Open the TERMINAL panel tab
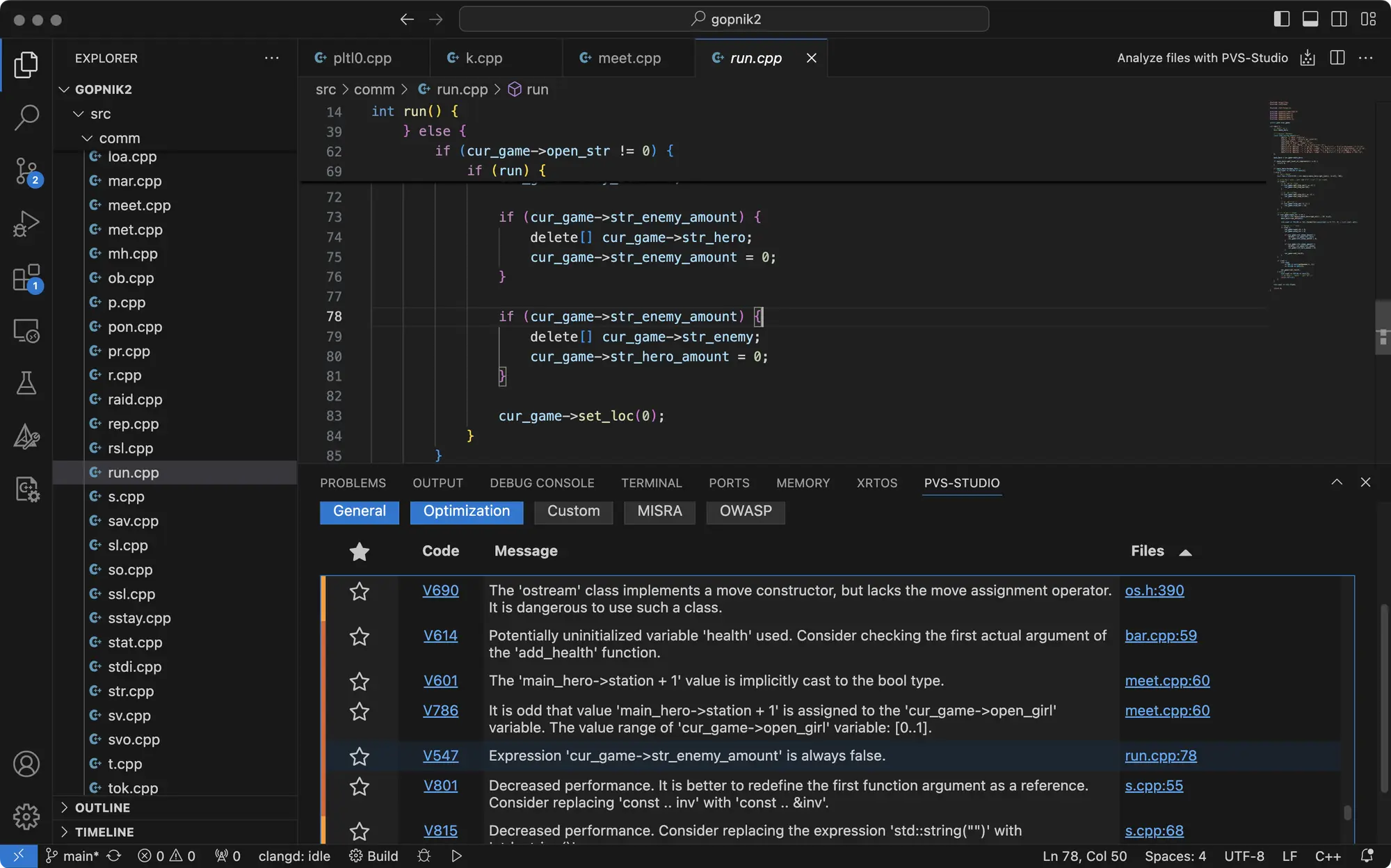The image size is (1391, 868). (x=651, y=483)
